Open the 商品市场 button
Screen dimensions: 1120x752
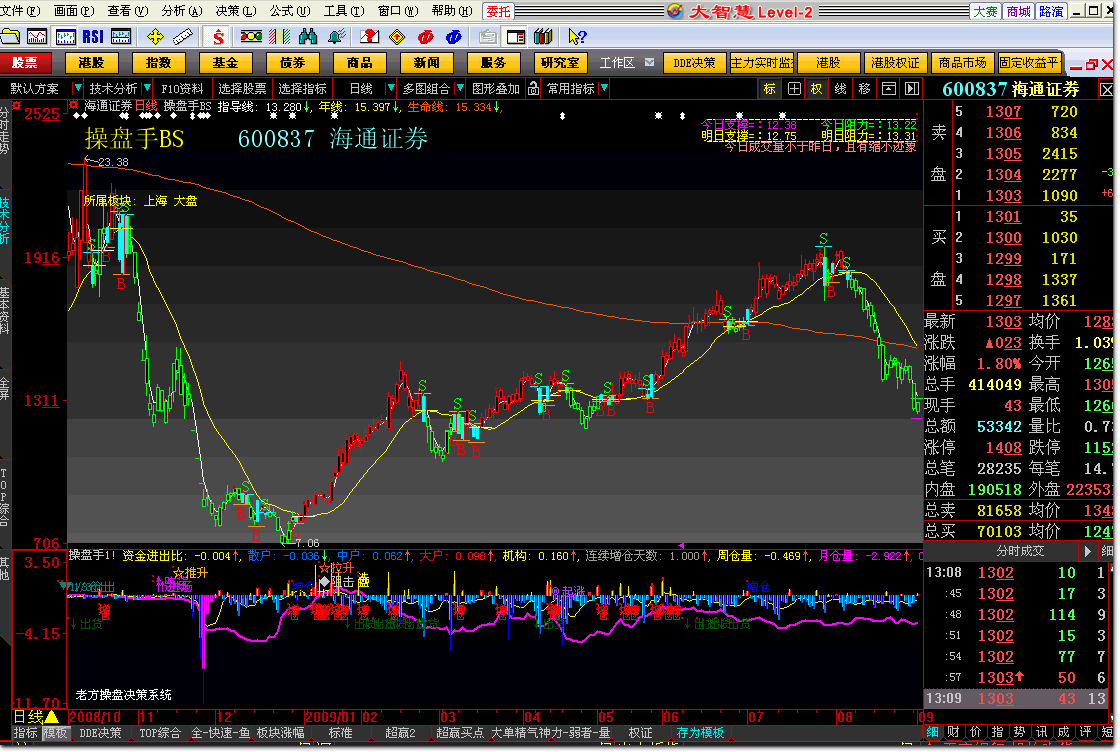[962, 63]
